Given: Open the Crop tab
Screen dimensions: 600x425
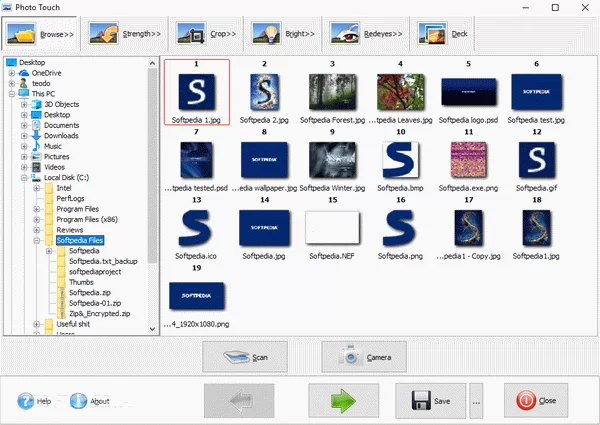Looking at the screenshot, I should 206,34.
